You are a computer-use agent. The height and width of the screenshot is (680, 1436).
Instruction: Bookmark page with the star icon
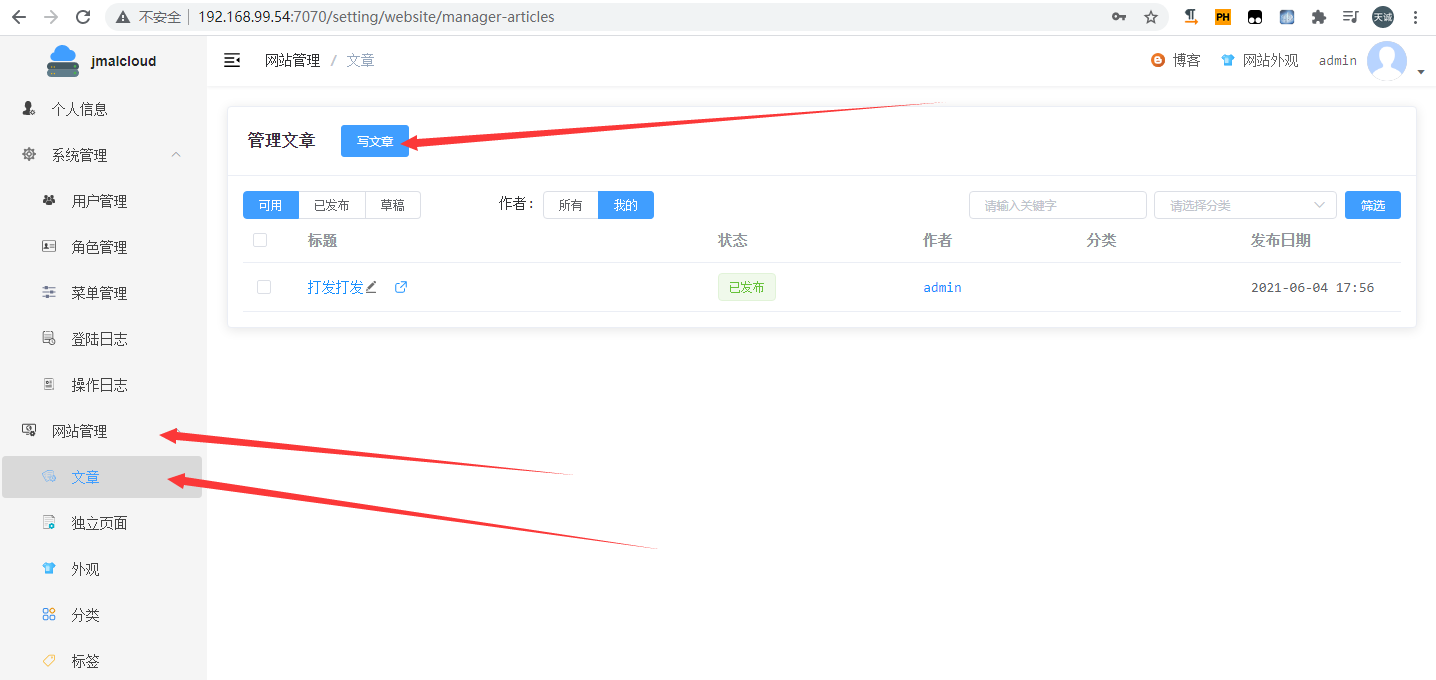pyautogui.click(x=1151, y=17)
